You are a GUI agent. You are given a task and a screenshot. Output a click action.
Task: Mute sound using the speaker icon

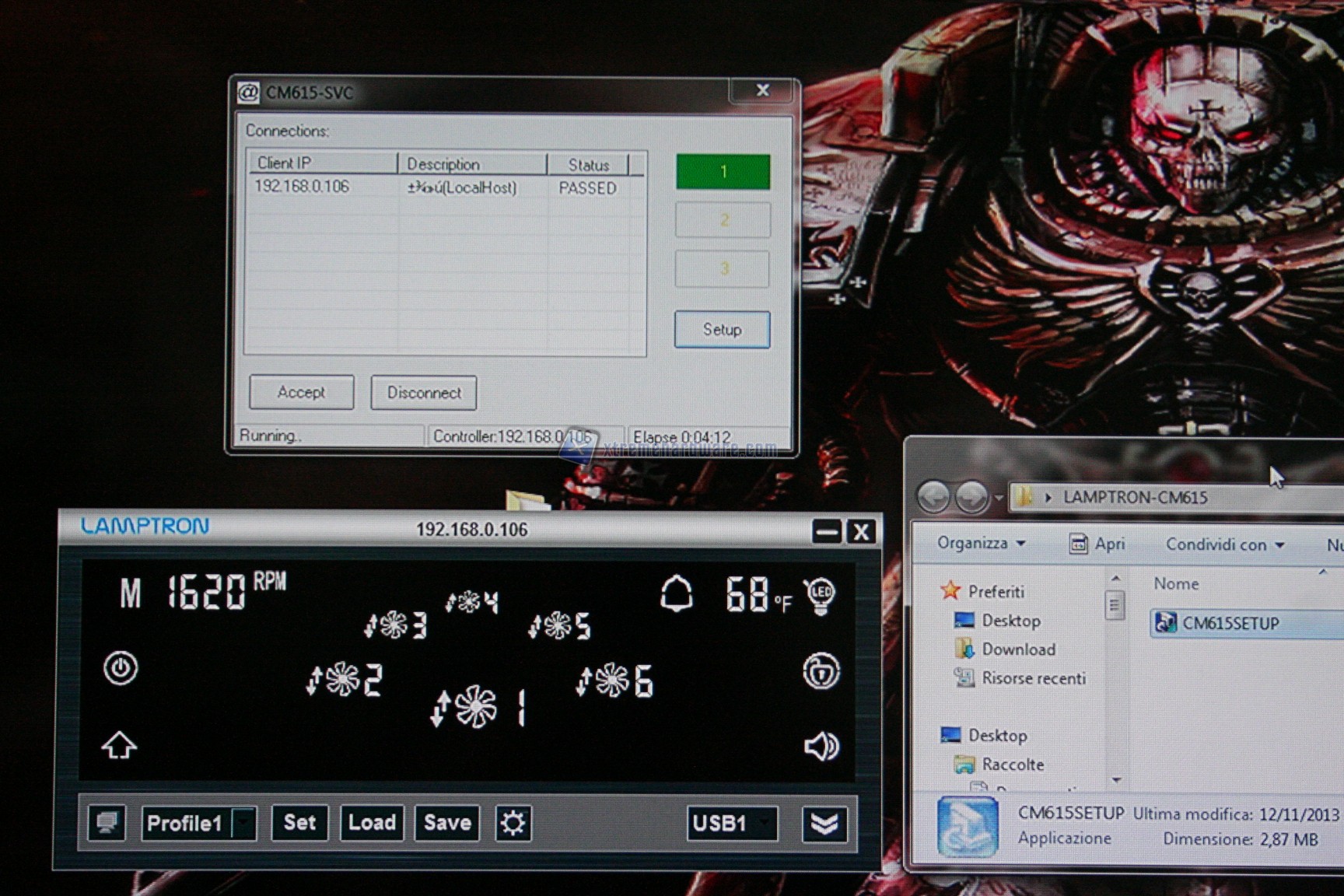[821, 747]
